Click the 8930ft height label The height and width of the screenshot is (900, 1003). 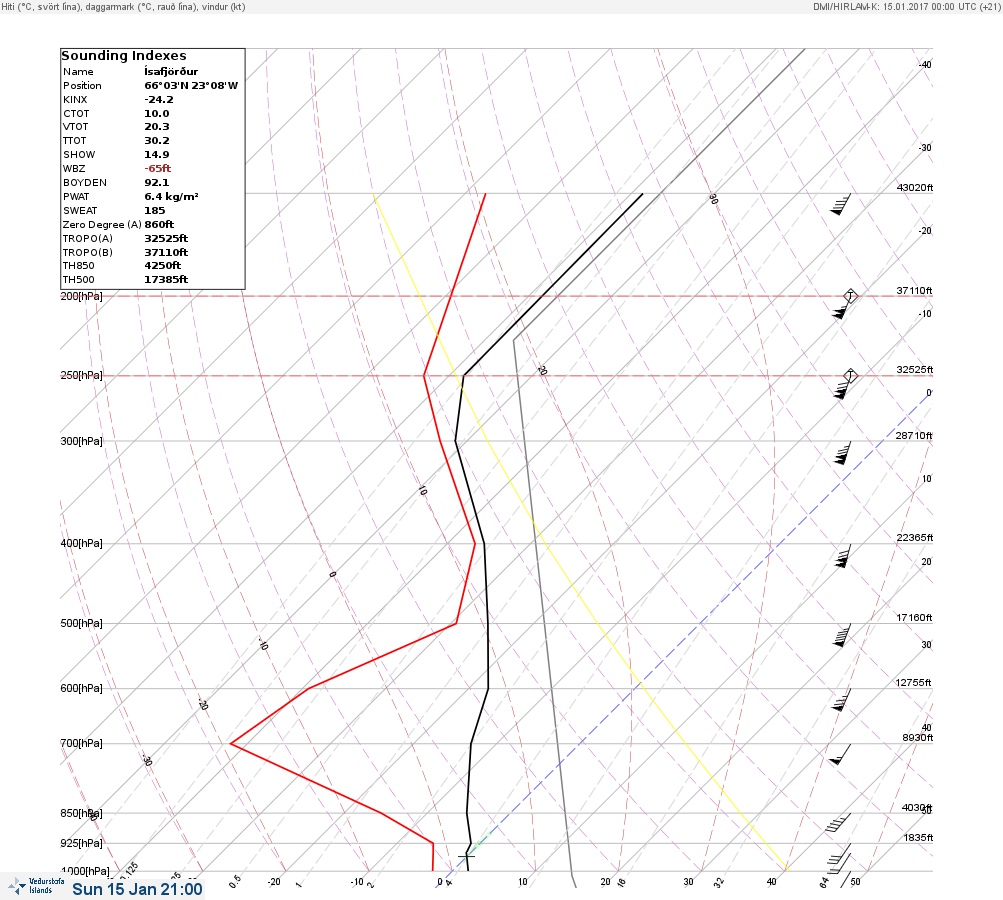pos(918,738)
